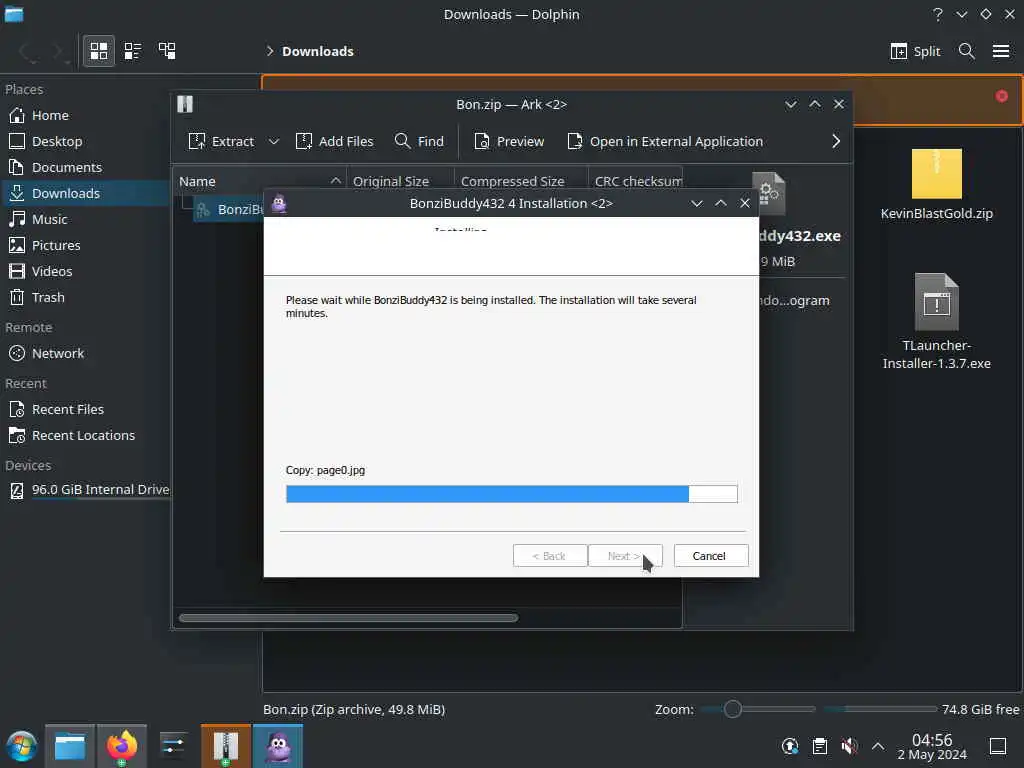This screenshot has width=1024, height=768.
Task: Open Firefox from the taskbar
Action: (x=121, y=746)
